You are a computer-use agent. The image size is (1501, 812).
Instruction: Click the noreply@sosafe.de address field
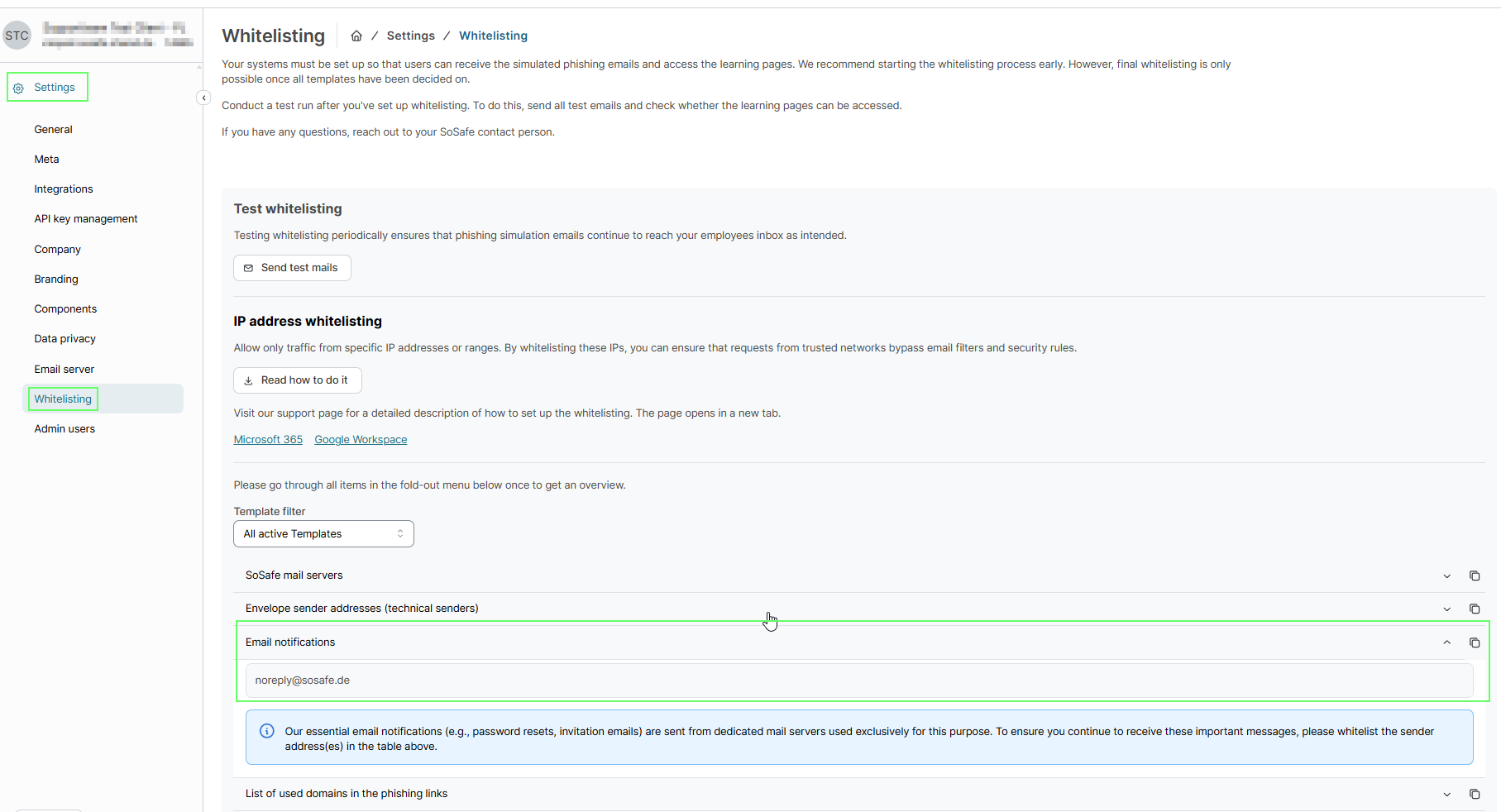[858, 681]
